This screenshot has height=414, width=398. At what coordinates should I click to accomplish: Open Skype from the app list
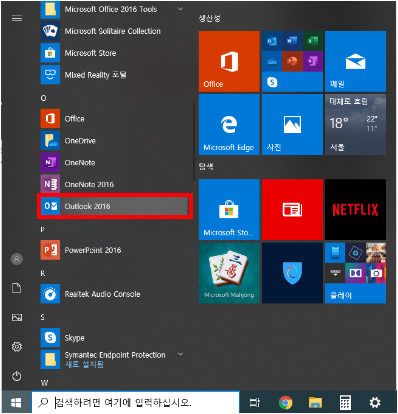[x=114, y=338]
